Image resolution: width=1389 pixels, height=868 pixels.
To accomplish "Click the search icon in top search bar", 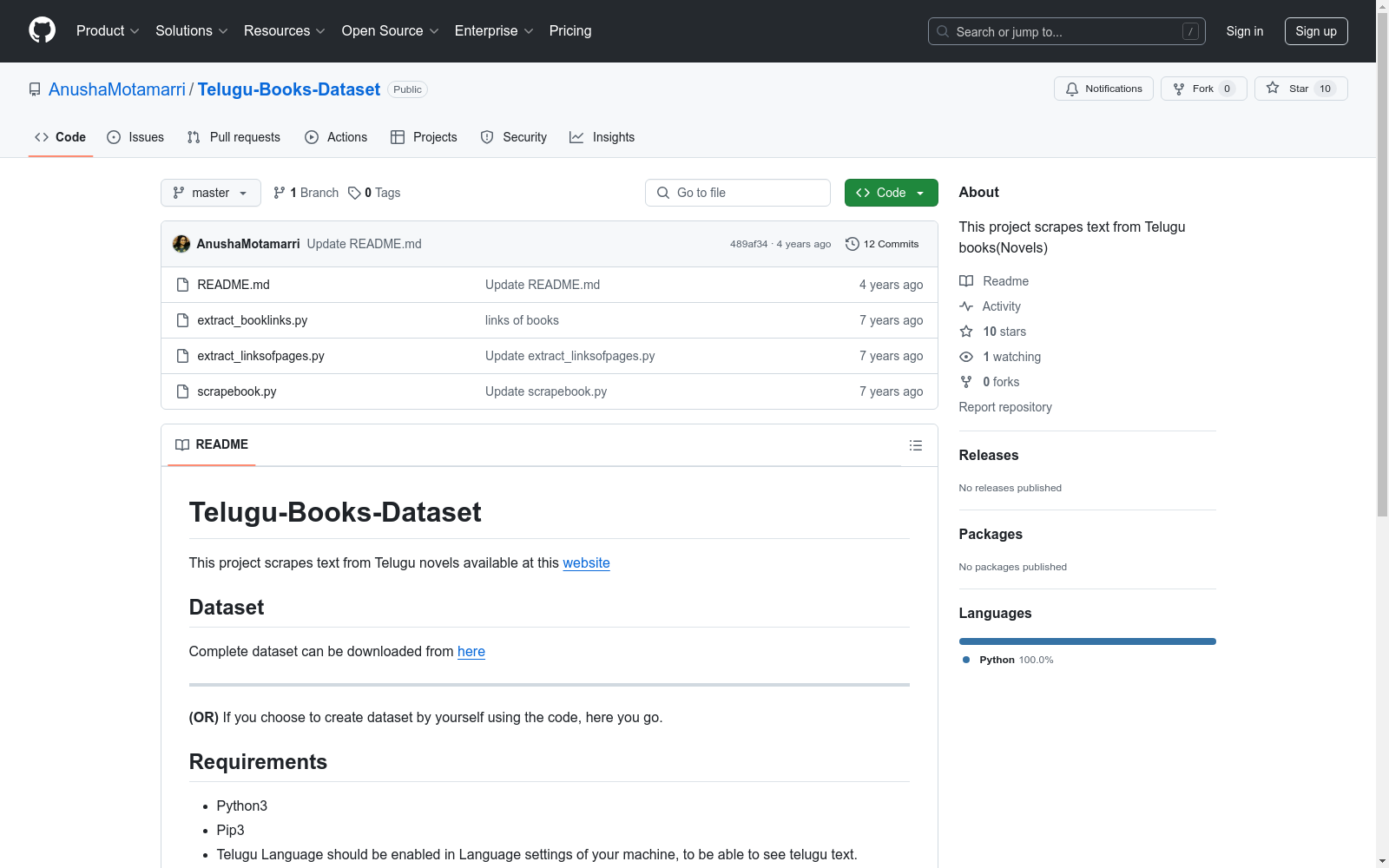I will click(x=943, y=31).
